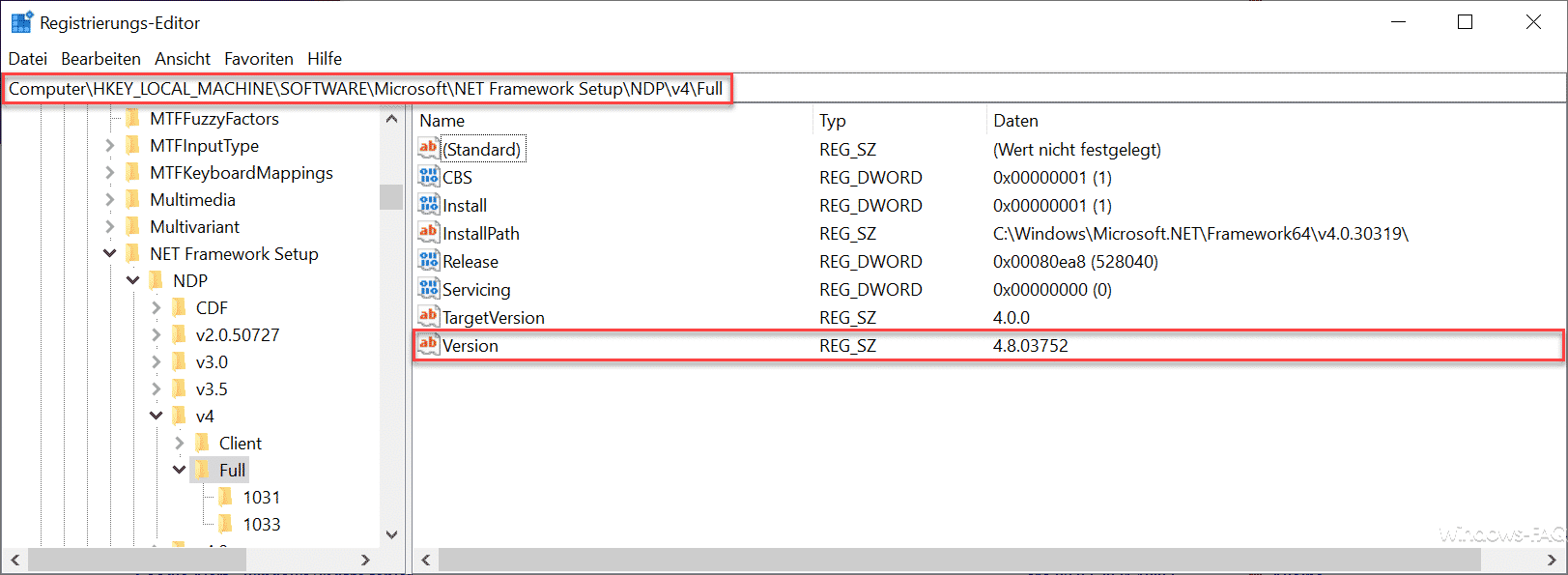The image size is (1568, 575).
Task: Click the Servicing DWORD value icon
Action: coord(429,288)
